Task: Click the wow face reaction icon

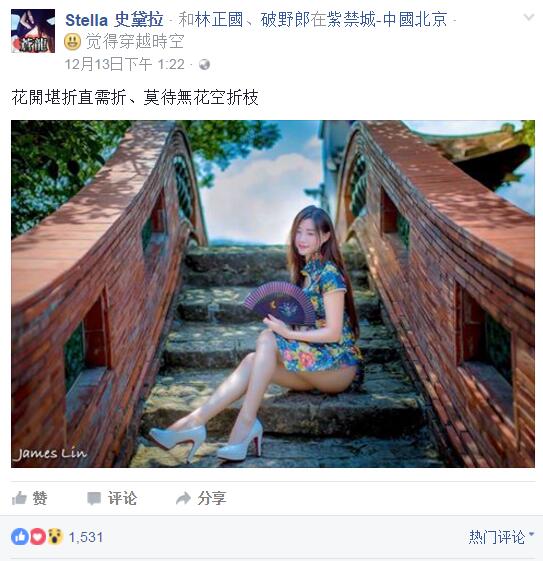Action: tap(55, 537)
